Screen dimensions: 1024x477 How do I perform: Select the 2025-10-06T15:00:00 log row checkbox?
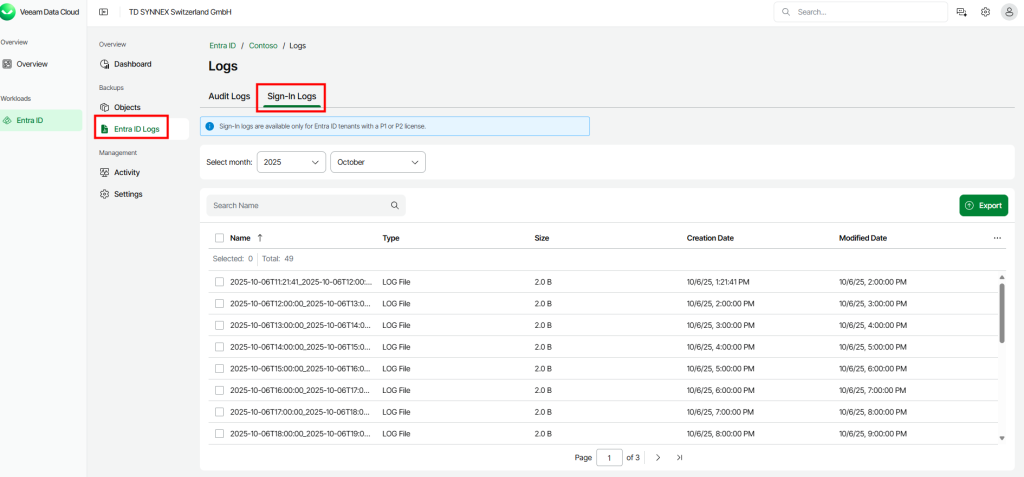(219, 368)
